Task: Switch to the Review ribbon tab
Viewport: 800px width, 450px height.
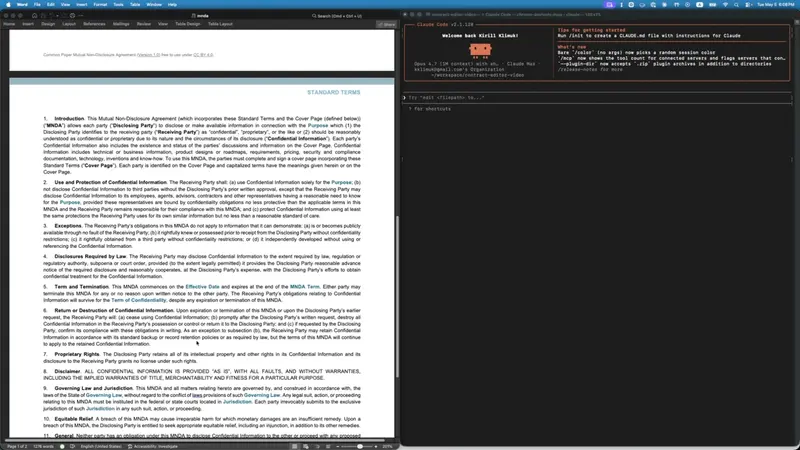Action: point(144,24)
